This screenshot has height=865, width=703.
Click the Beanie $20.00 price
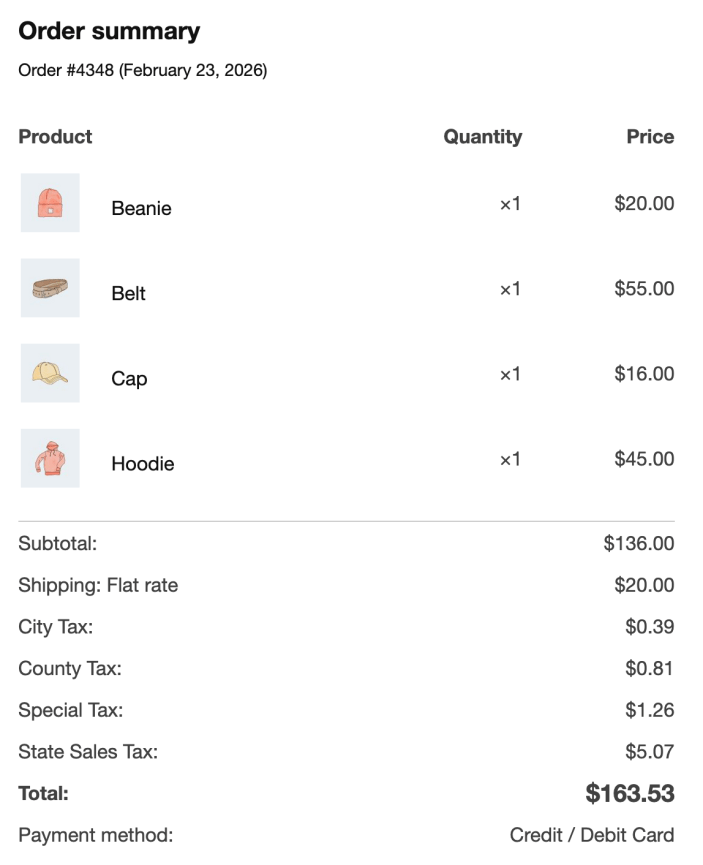coord(644,203)
